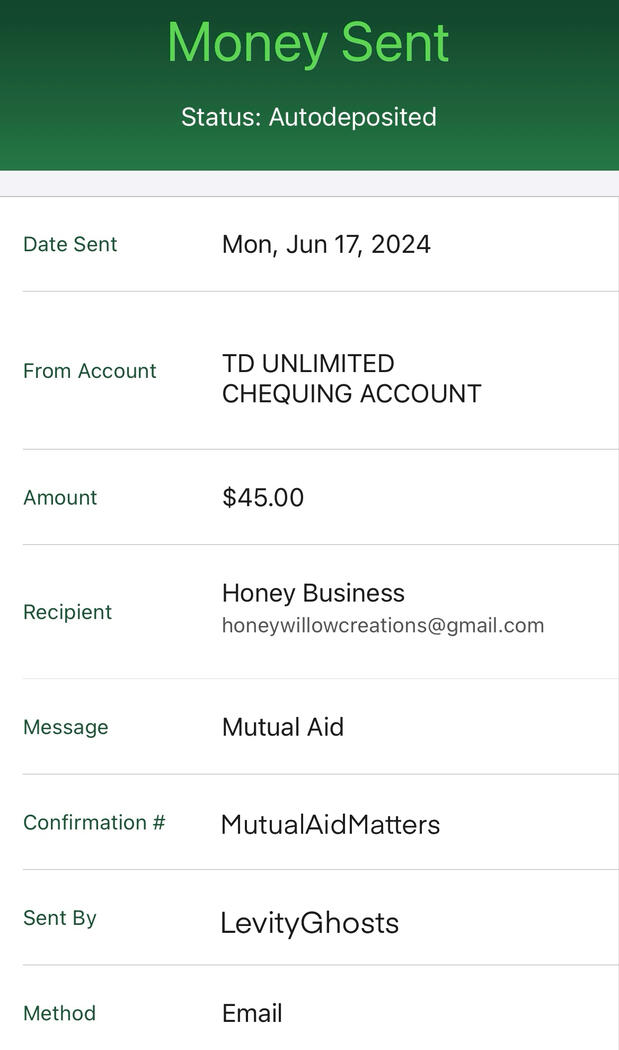Select the Sent By label
619x1050 pixels.
[x=60, y=918]
